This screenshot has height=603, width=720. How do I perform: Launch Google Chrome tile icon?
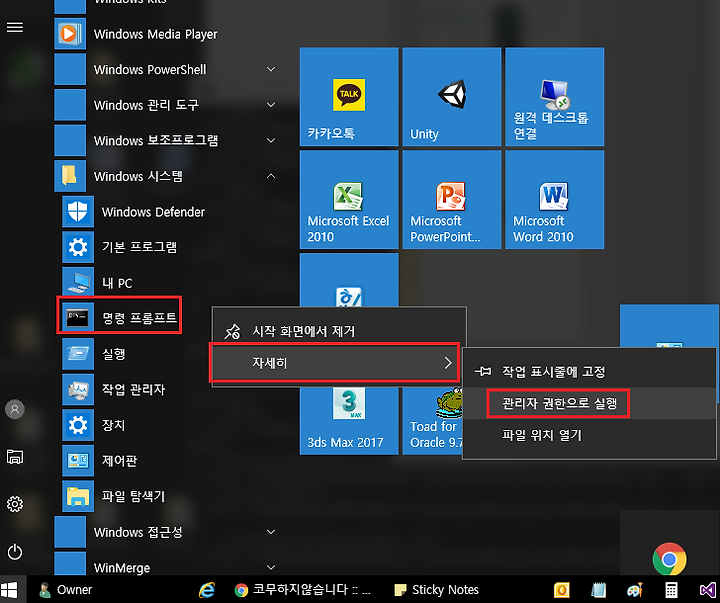pyautogui.click(x=669, y=558)
